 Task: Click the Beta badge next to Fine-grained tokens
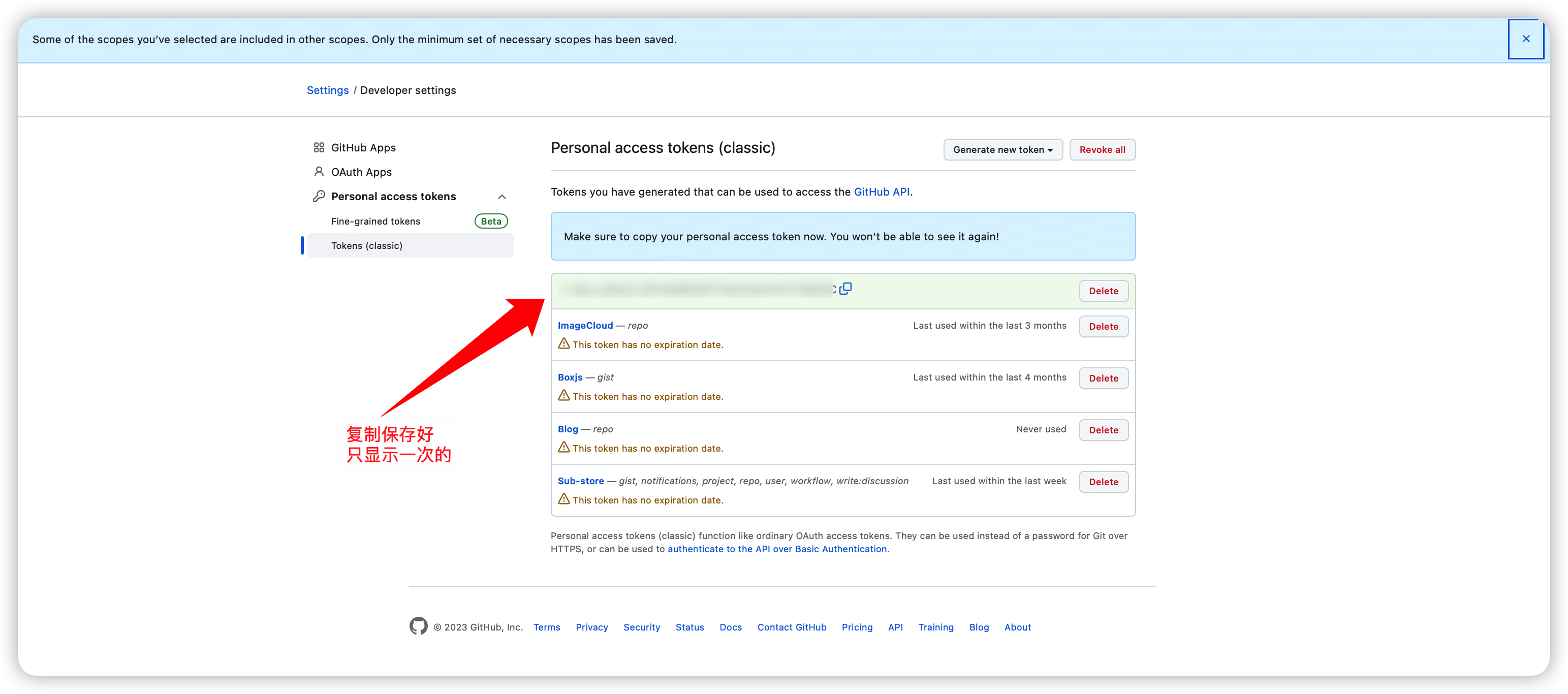(491, 221)
